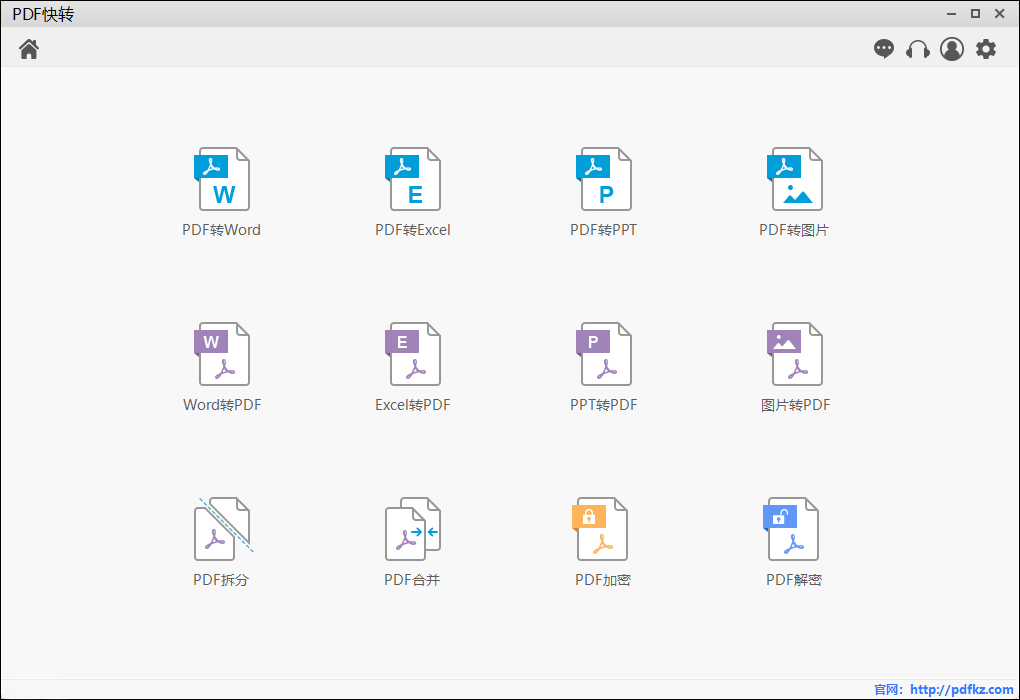The image size is (1020, 700).
Task: Select the PDF转Excel converter icon
Action: (413, 180)
